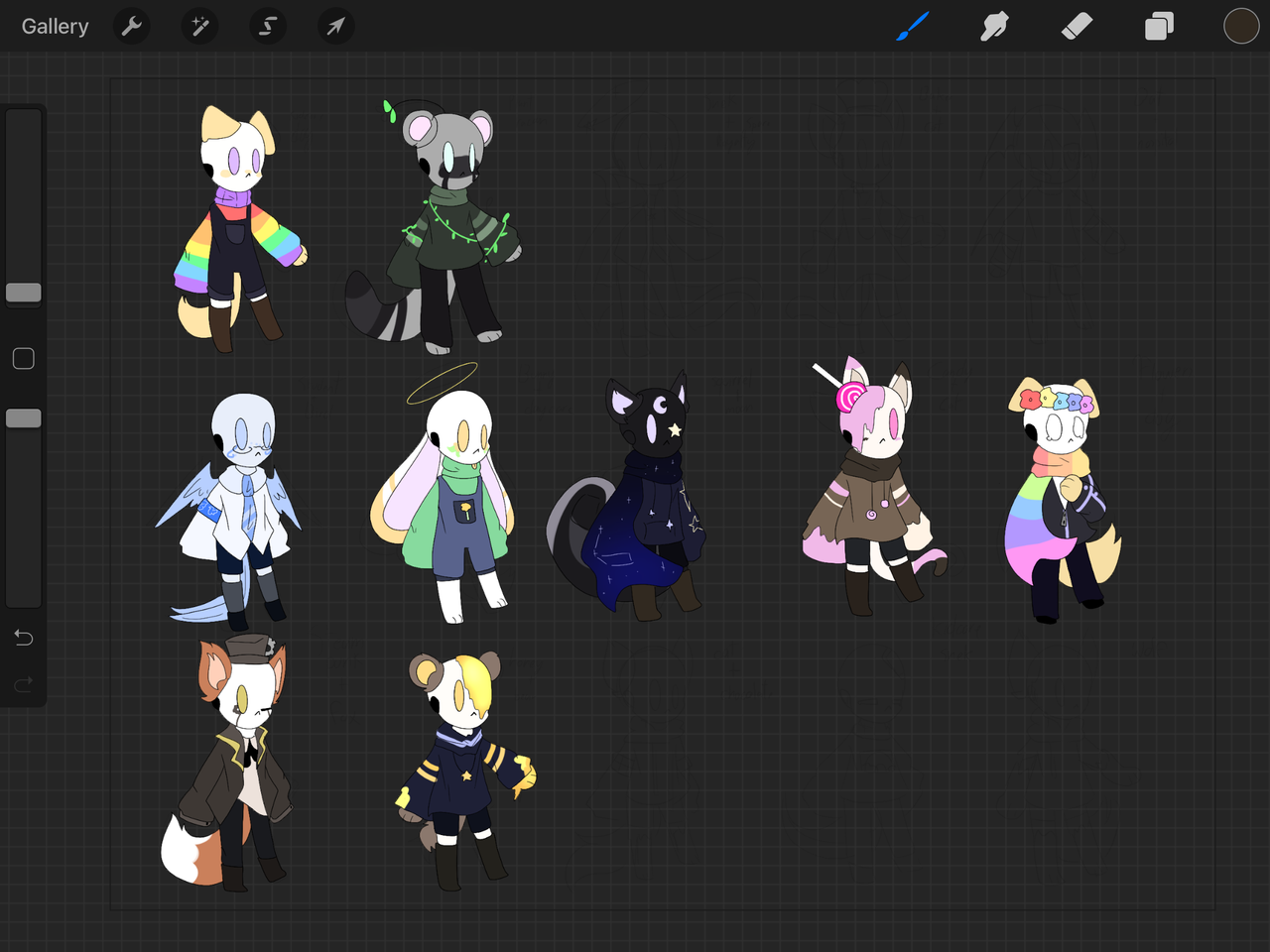This screenshot has width=1270, height=952.
Task: Select the Eraser tool
Action: click(x=1077, y=27)
